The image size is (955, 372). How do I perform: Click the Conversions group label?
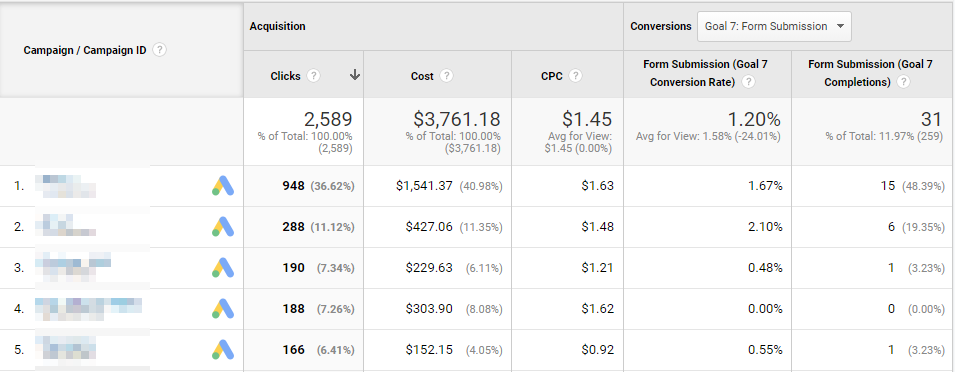[x=661, y=26]
